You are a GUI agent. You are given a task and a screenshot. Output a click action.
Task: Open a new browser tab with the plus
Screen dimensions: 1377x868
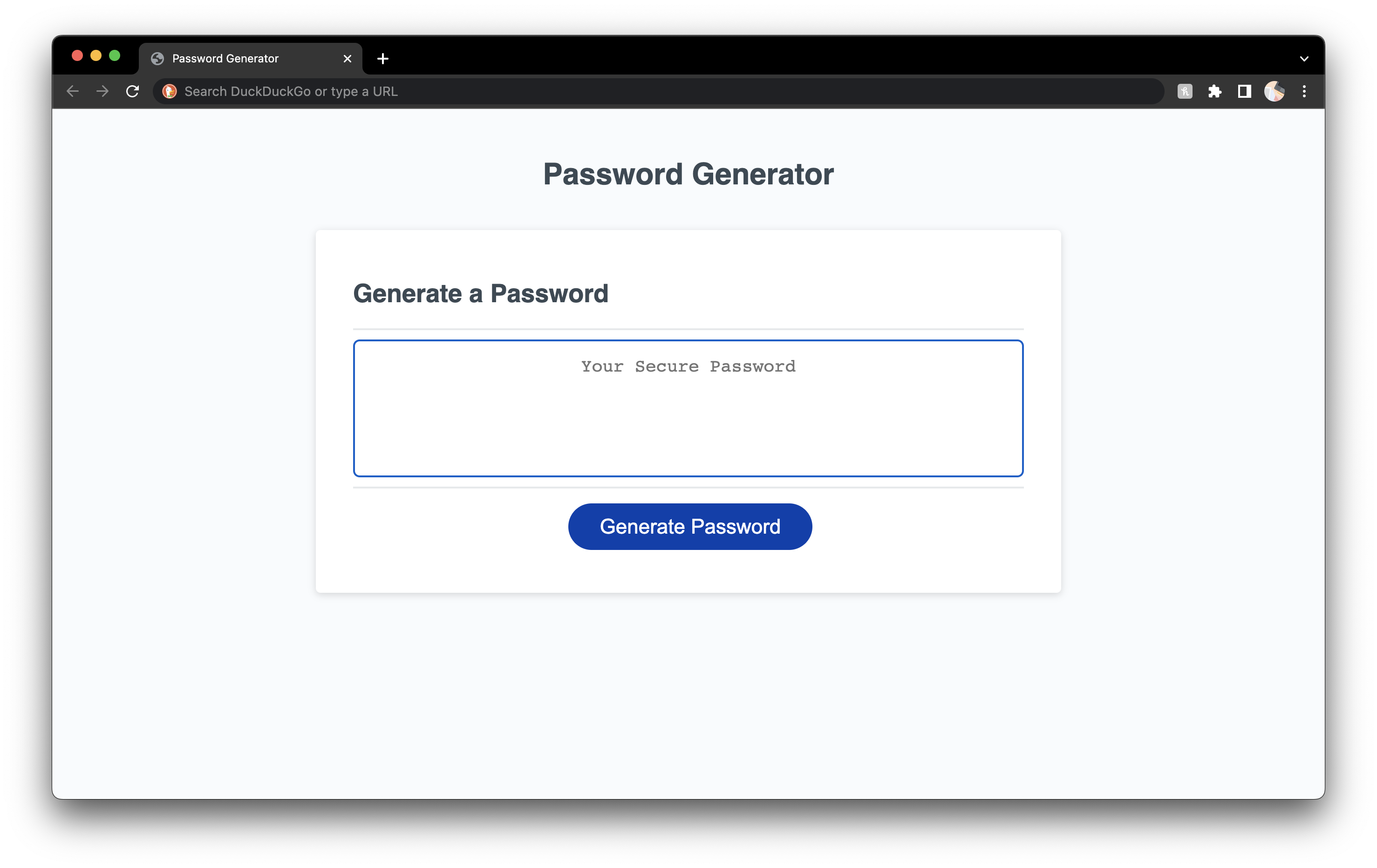(382, 58)
